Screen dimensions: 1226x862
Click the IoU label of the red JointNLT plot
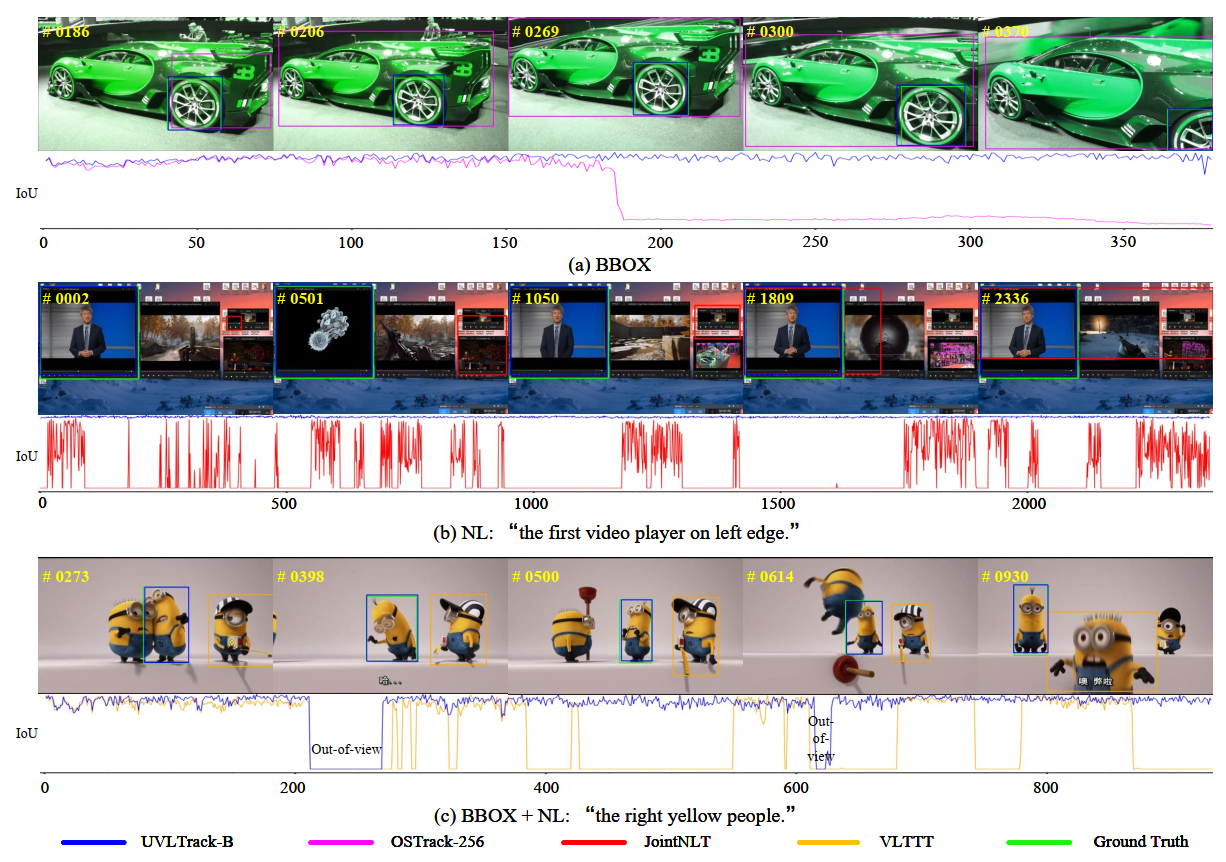pos(26,456)
